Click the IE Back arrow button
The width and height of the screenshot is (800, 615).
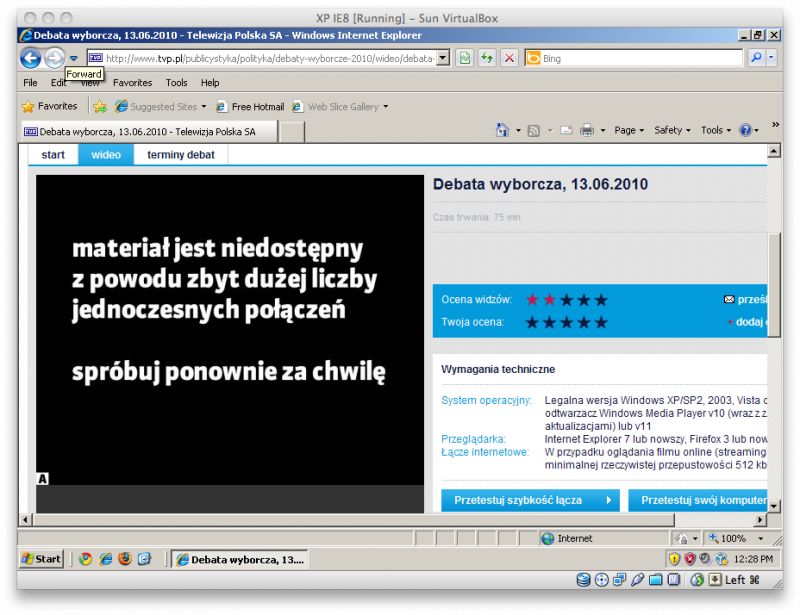30,58
